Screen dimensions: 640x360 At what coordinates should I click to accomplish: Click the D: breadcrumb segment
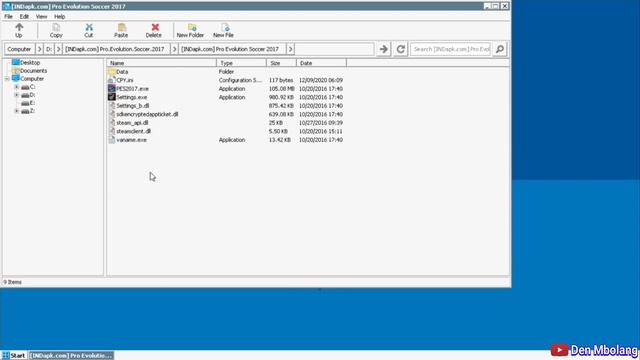pyautogui.click(x=49, y=49)
